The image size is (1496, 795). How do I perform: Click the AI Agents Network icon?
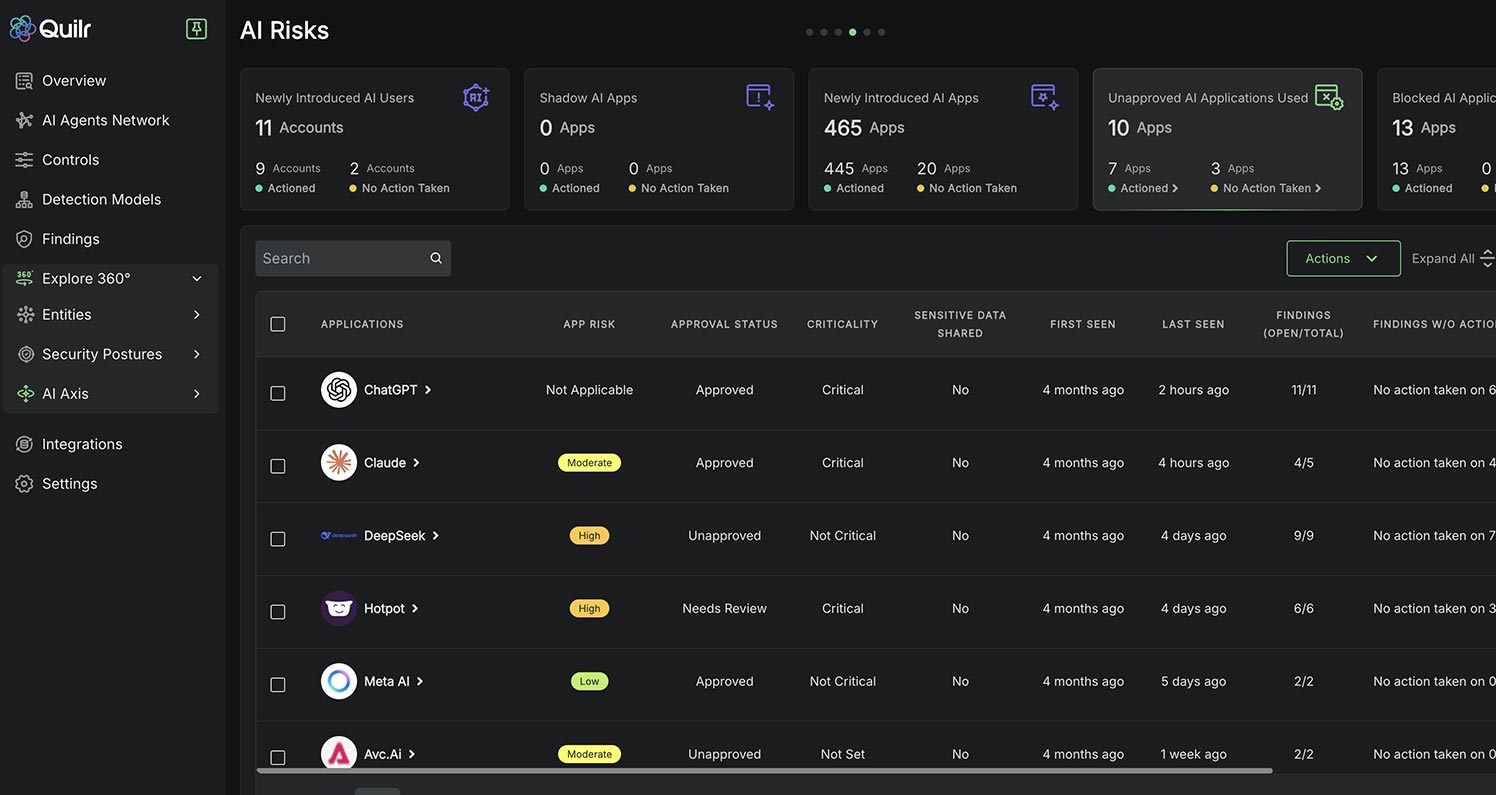24,120
